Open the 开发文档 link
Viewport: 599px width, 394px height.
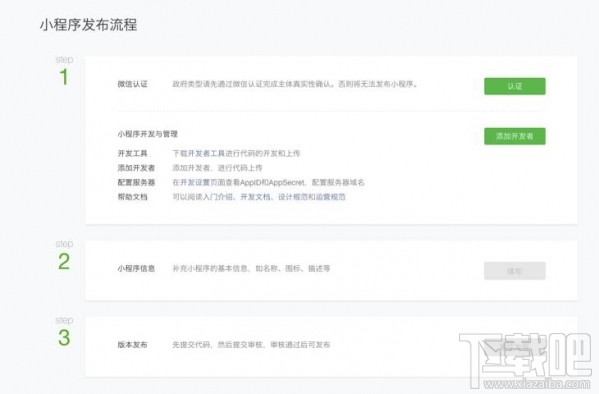pyautogui.click(x=255, y=197)
